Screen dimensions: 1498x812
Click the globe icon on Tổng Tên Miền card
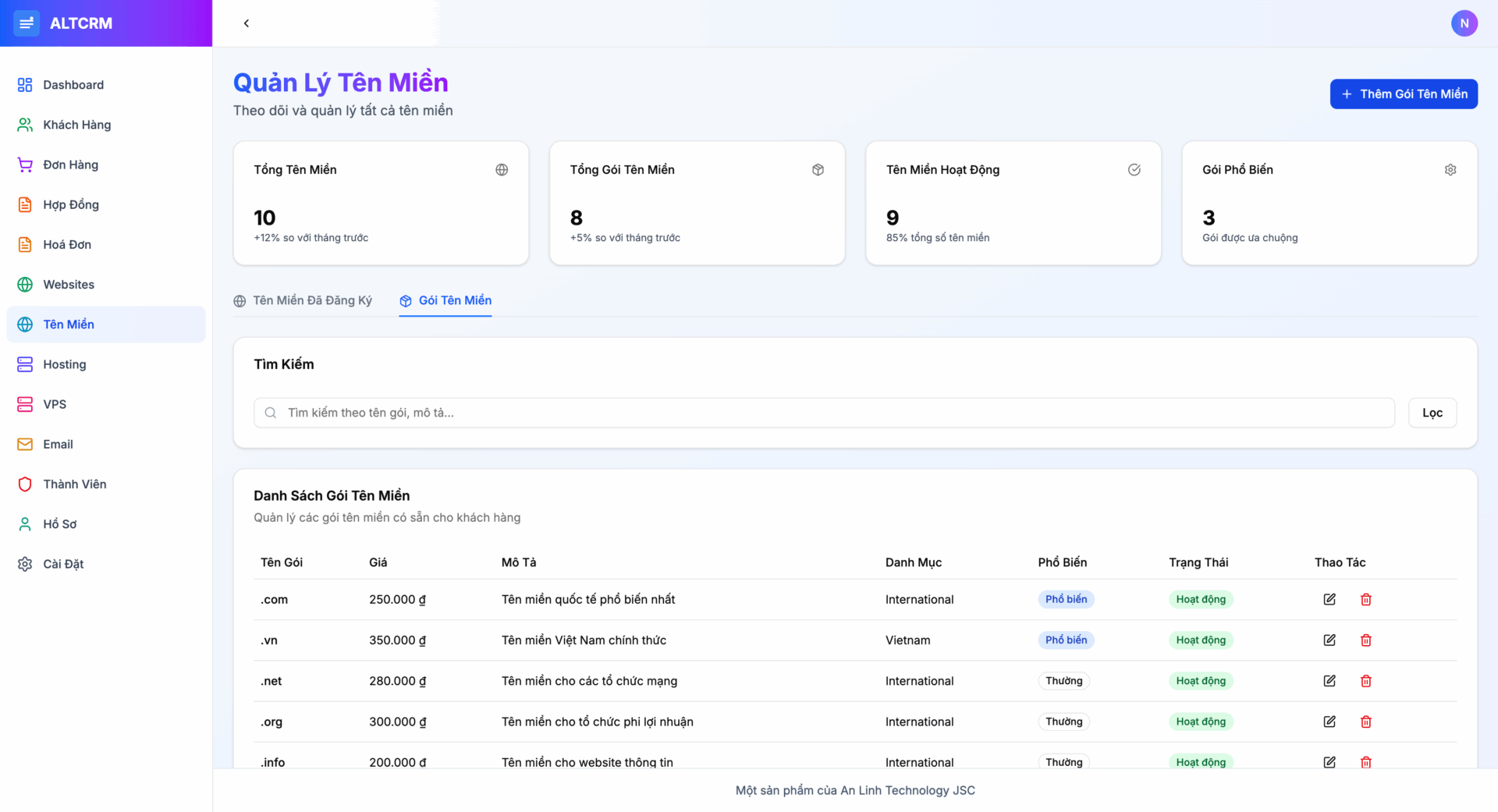502,169
